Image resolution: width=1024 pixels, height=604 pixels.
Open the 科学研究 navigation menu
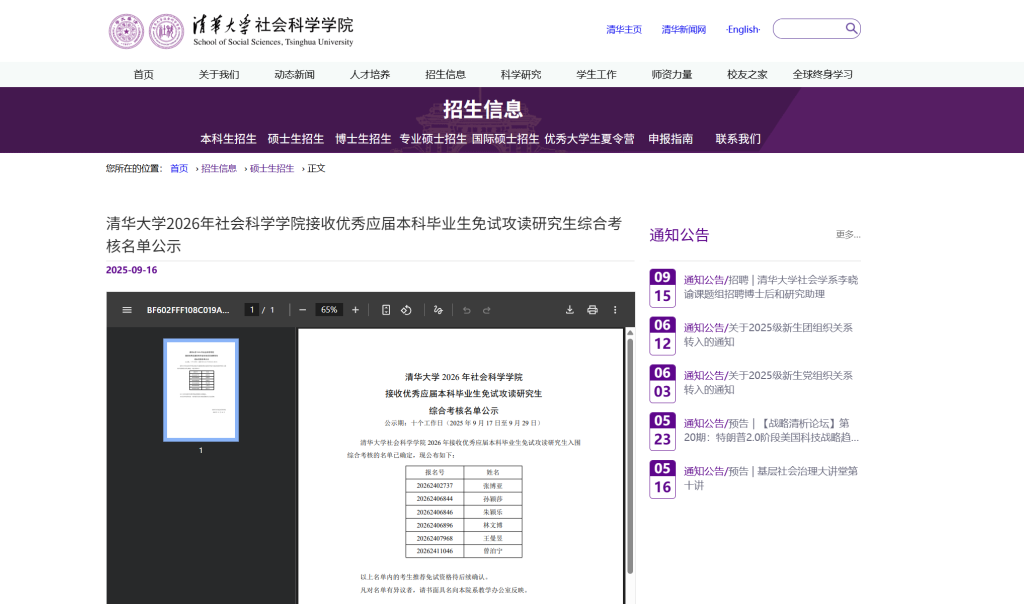tap(520, 73)
